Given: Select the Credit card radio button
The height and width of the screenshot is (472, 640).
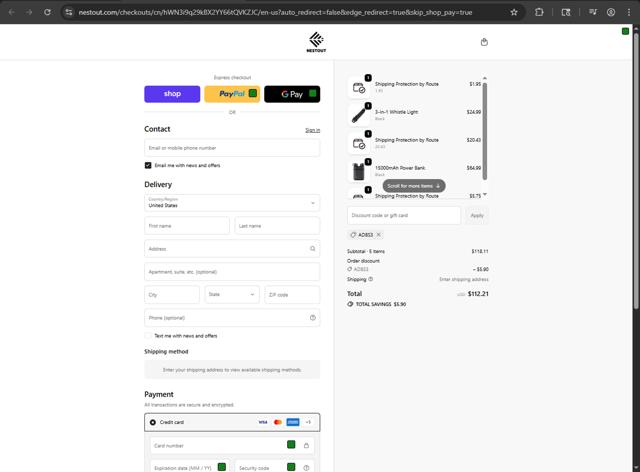Looking at the screenshot, I should click(153, 422).
